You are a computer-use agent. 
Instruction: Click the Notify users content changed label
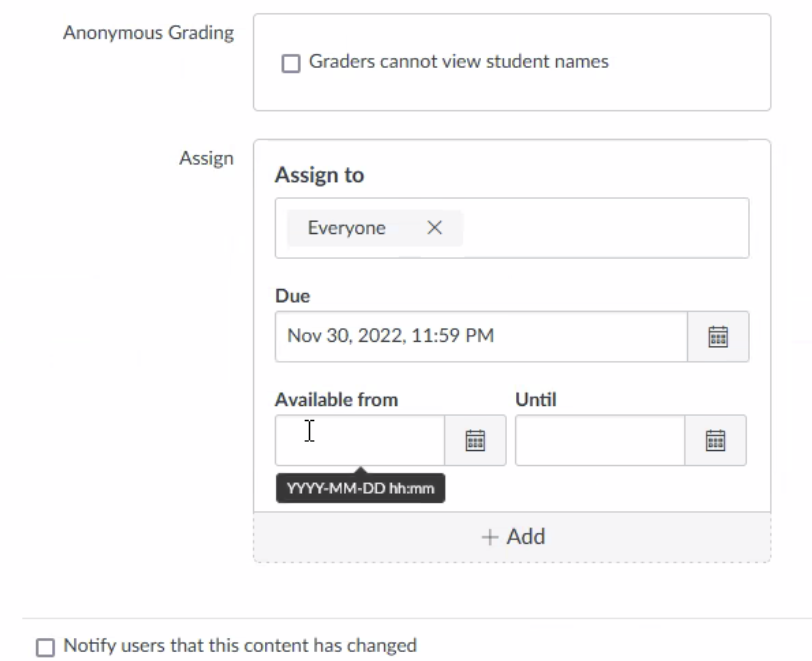click(x=240, y=645)
